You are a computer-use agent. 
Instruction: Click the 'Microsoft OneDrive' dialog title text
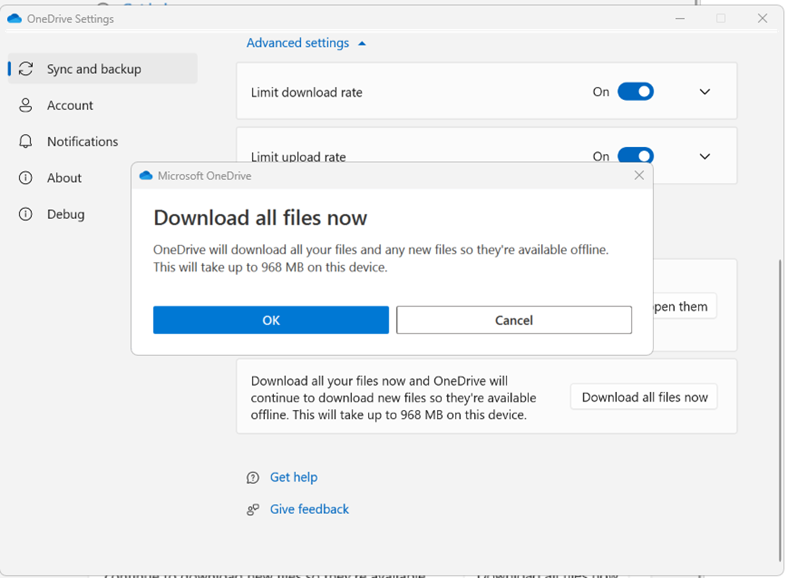[x=205, y=176]
